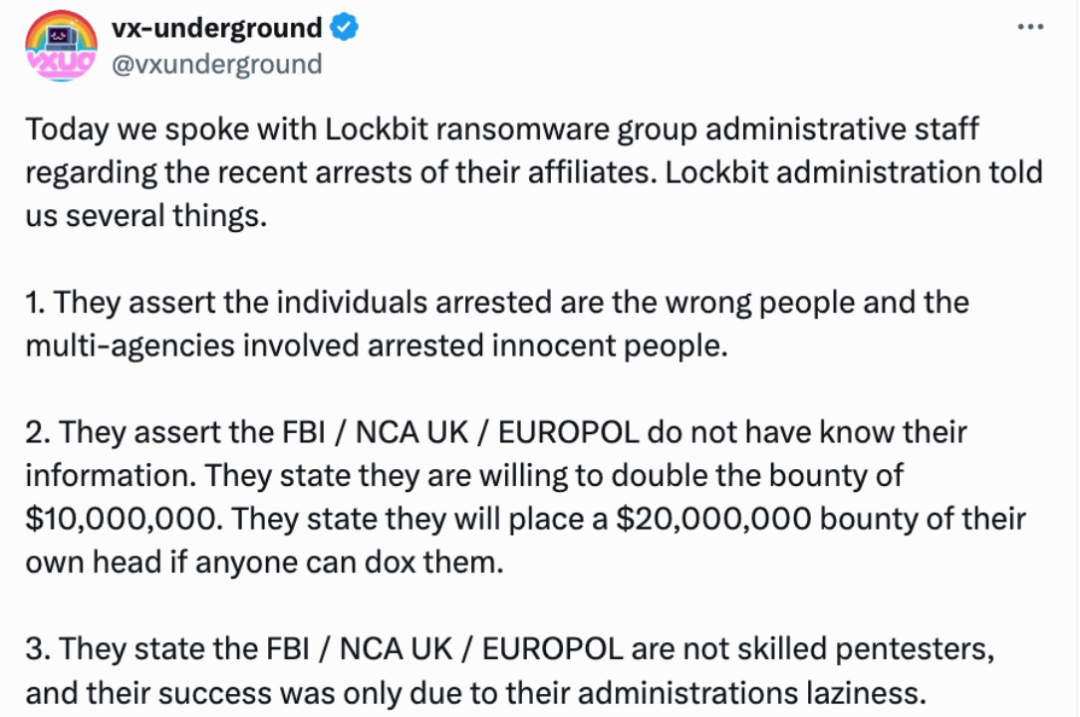
Task: Click "Lockbit administration told" in the second line
Action: click(854, 172)
